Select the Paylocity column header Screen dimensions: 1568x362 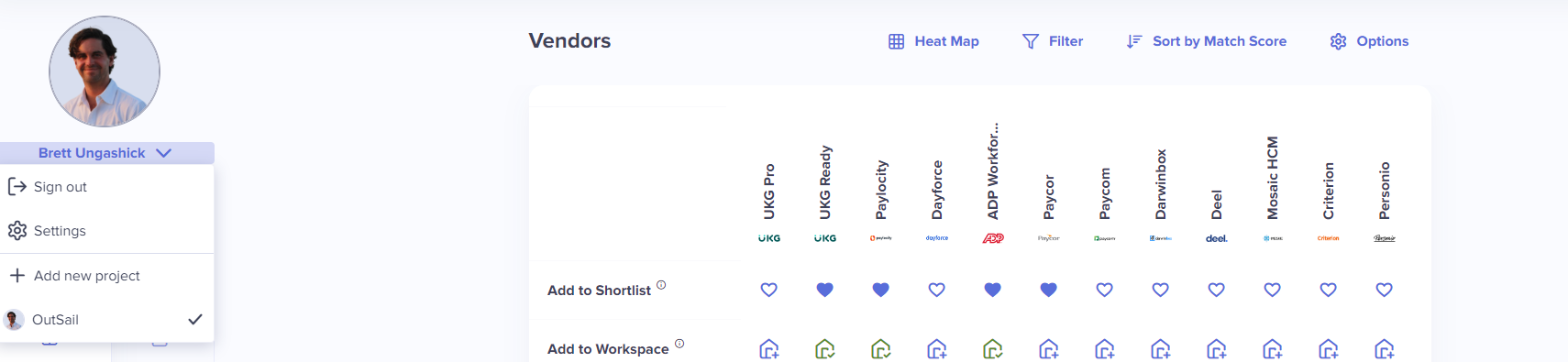point(881,190)
